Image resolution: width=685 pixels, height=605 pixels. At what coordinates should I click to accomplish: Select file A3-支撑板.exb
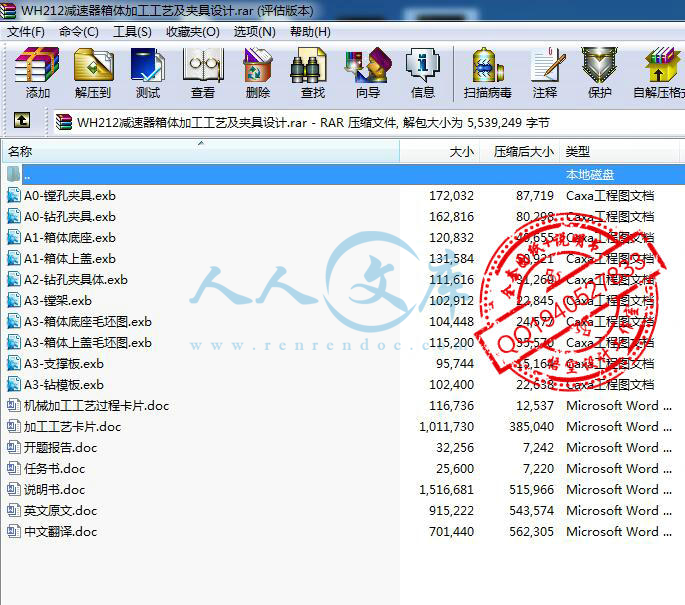coord(64,363)
